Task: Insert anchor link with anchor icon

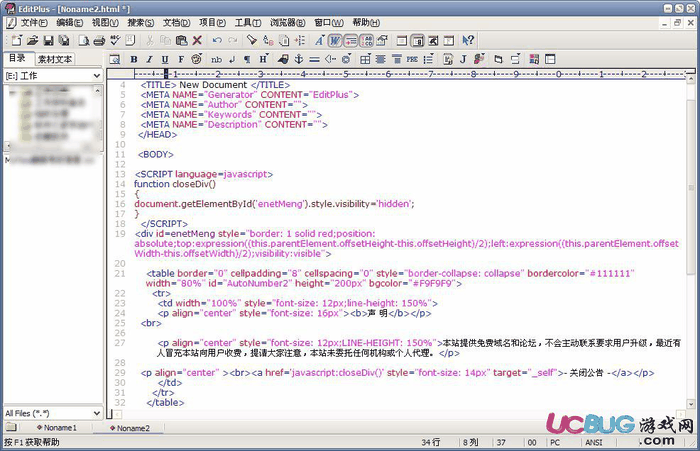Action: 299,59
